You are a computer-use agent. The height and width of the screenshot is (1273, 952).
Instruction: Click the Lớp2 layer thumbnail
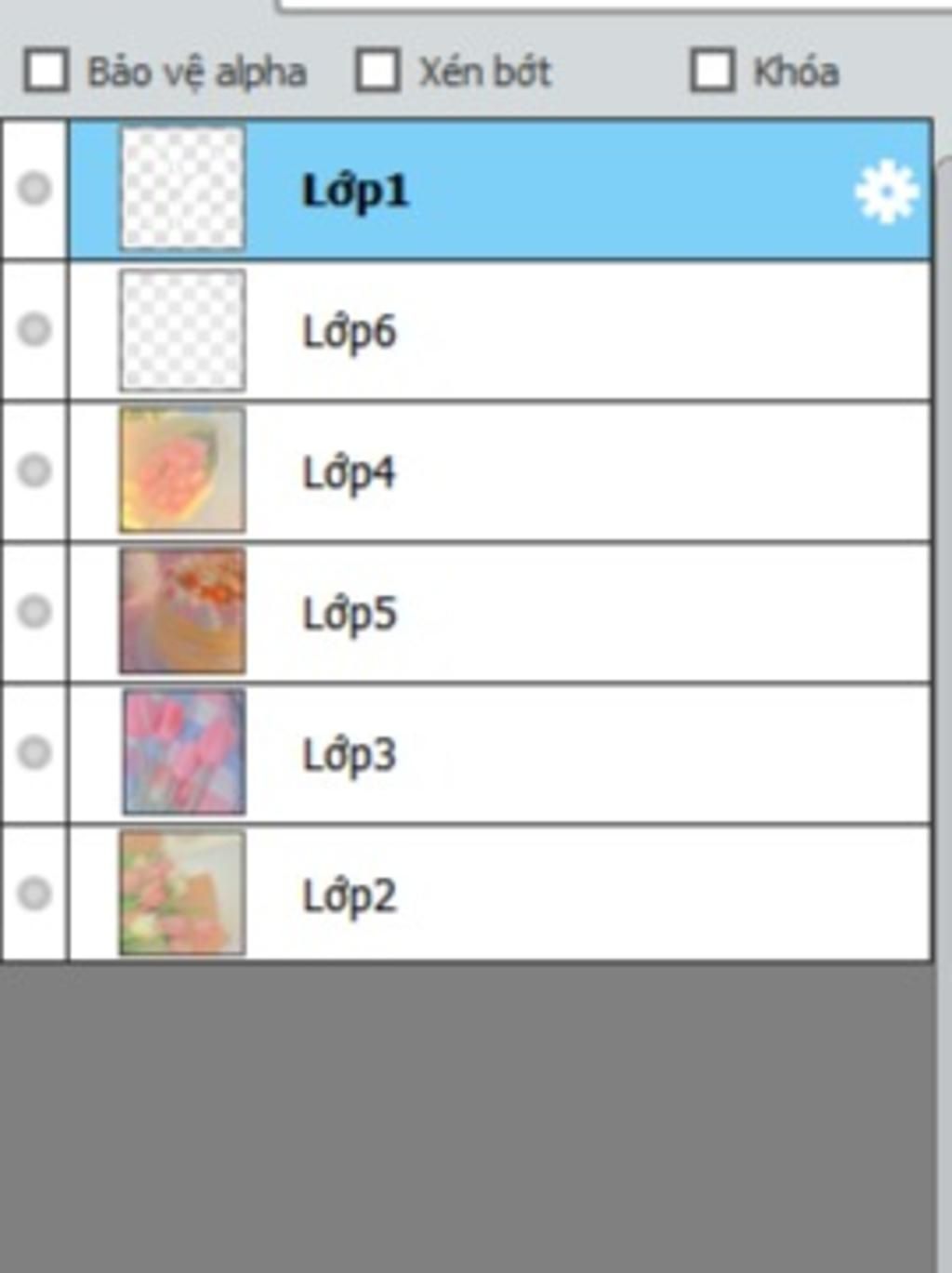click(x=182, y=893)
